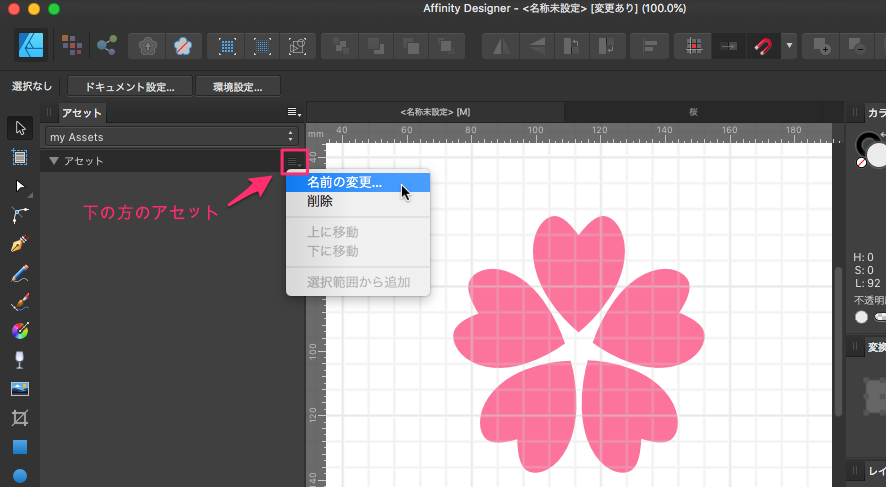
Task: Toggle snapping with the magnet icon
Action: pos(764,46)
